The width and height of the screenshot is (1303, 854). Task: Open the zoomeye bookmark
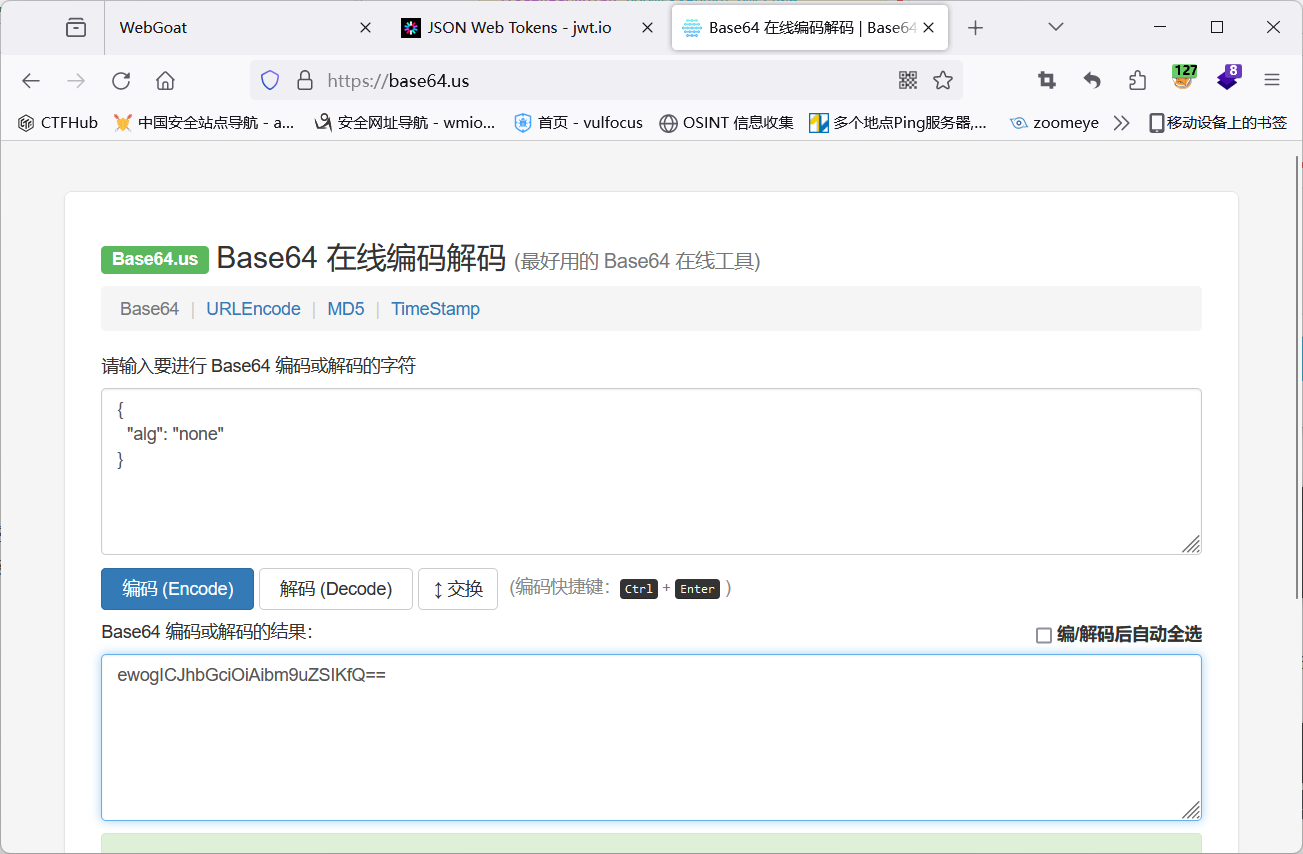pyautogui.click(x=1054, y=123)
